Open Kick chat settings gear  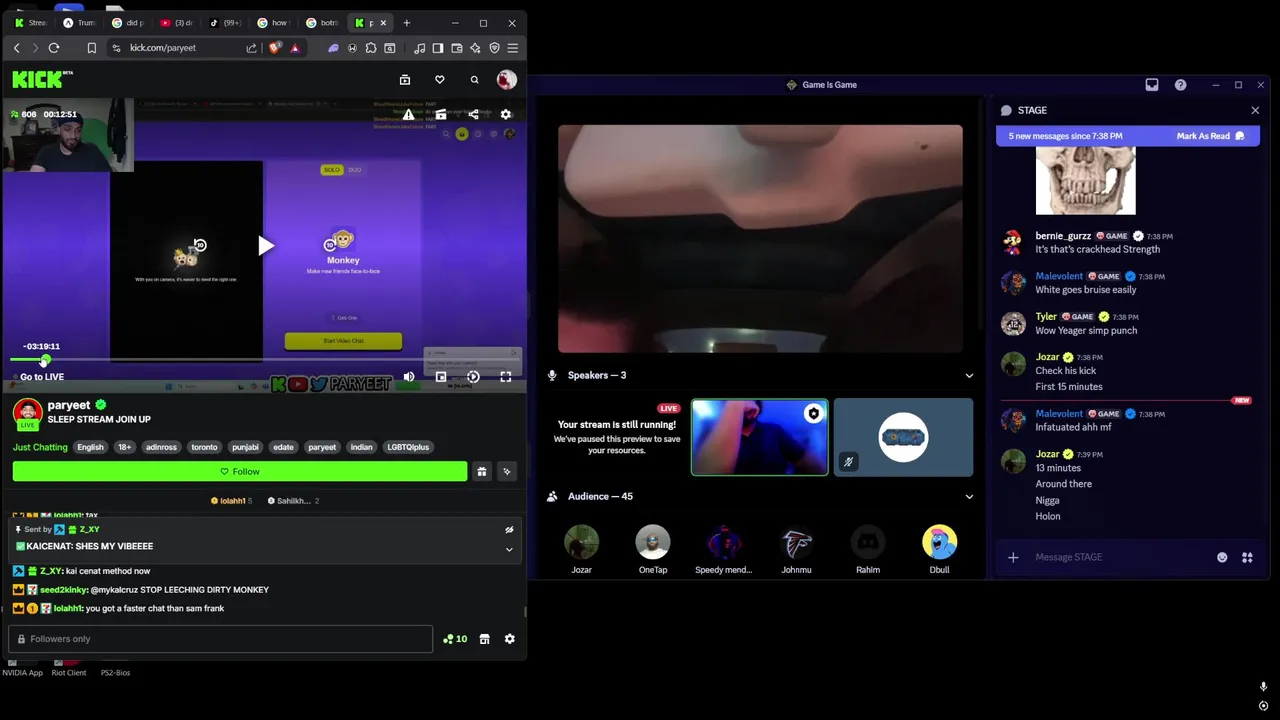509,639
